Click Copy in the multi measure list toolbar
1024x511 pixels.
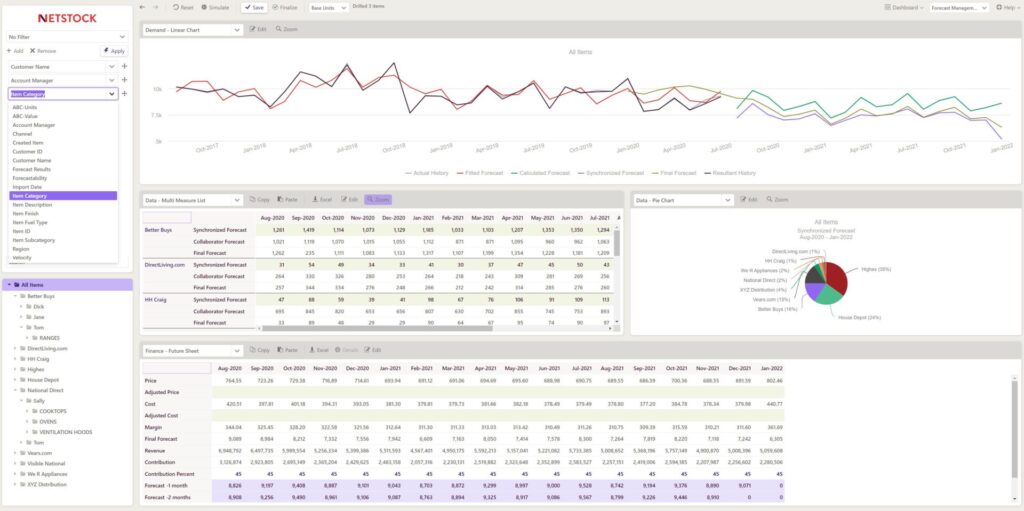(x=259, y=200)
